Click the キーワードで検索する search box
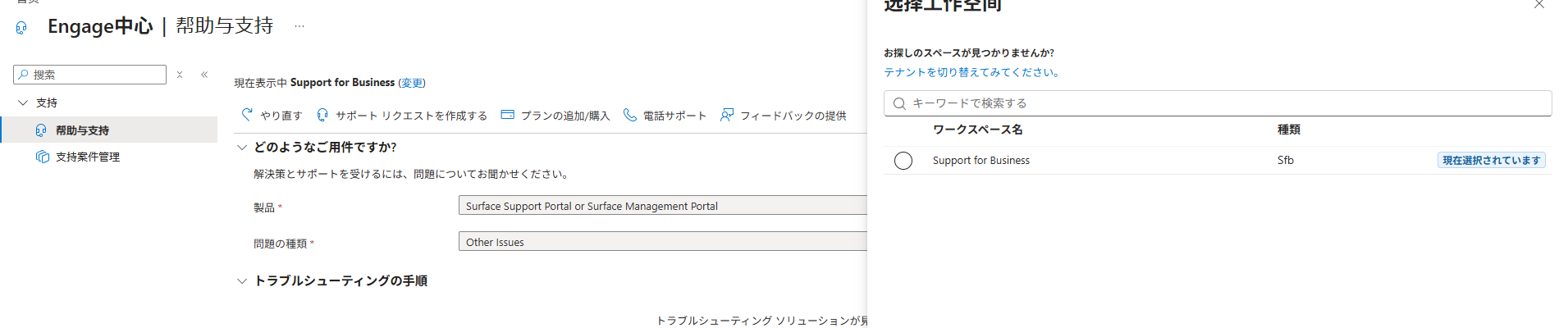This screenshot has width=1568, height=328. click(1218, 103)
